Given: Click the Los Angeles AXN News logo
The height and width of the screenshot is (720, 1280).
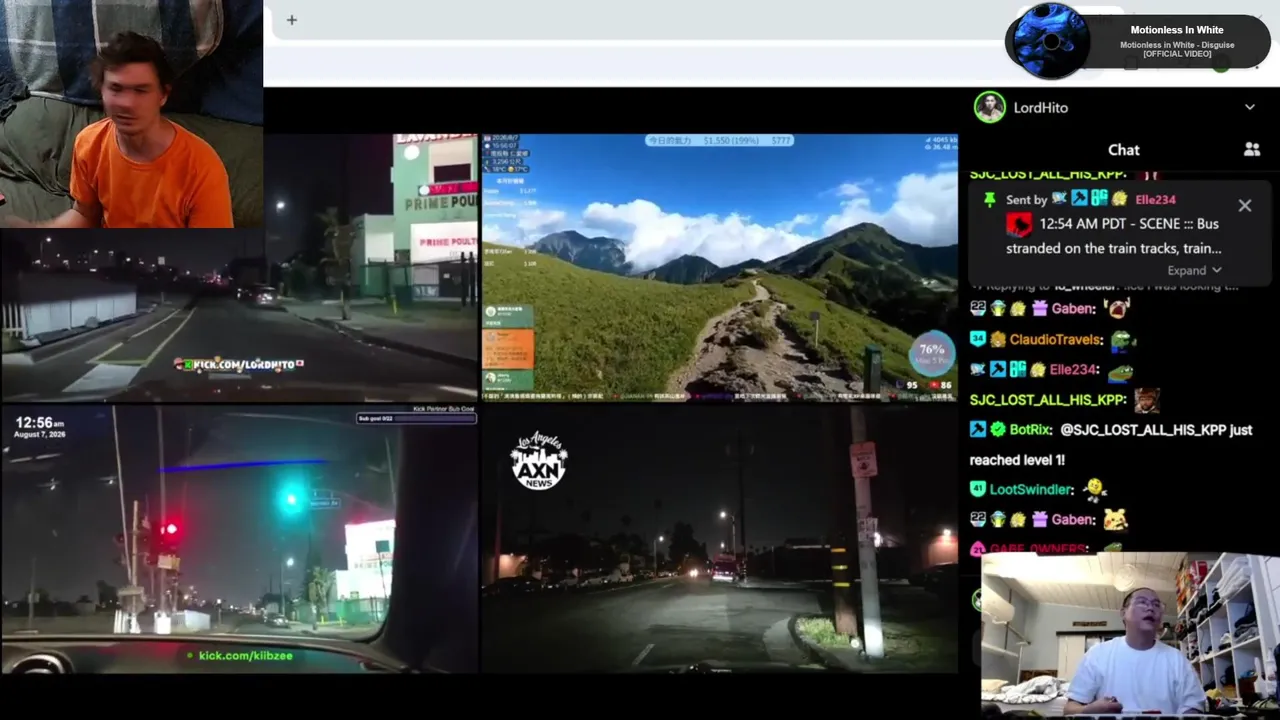Looking at the screenshot, I should pyautogui.click(x=538, y=462).
